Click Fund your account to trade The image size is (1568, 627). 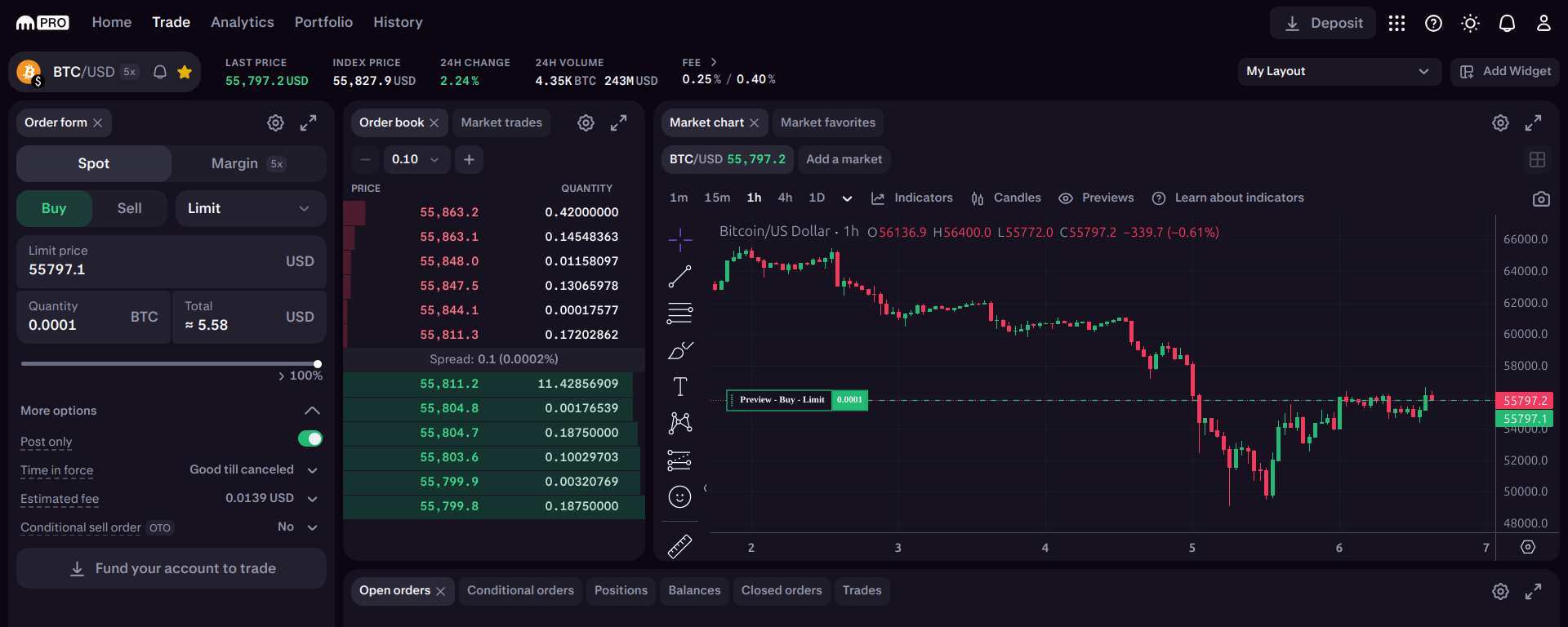coord(171,568)
